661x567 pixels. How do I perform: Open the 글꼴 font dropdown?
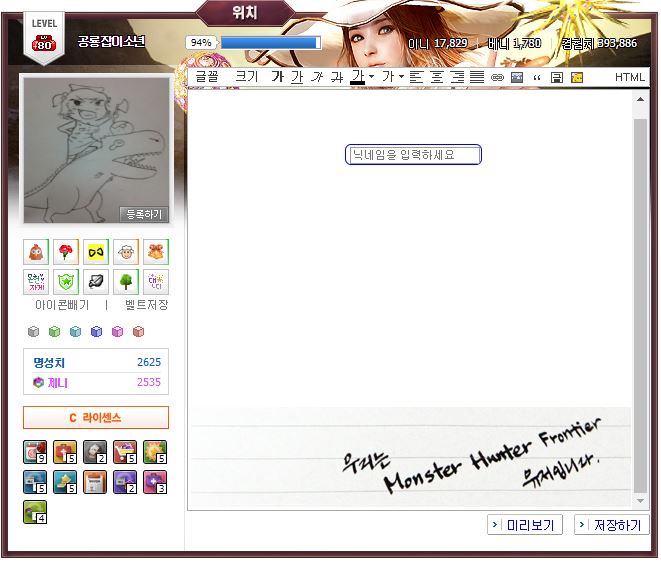click(207, 77)
